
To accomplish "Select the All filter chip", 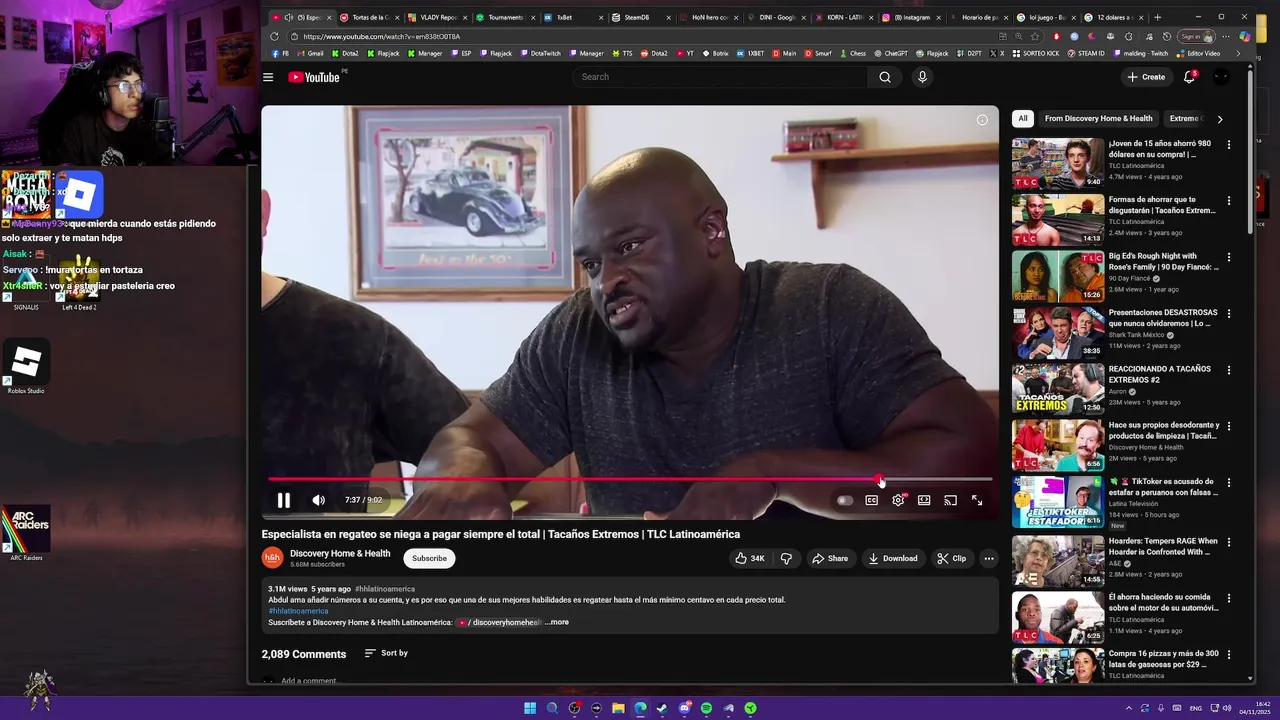I will 1023,118.
